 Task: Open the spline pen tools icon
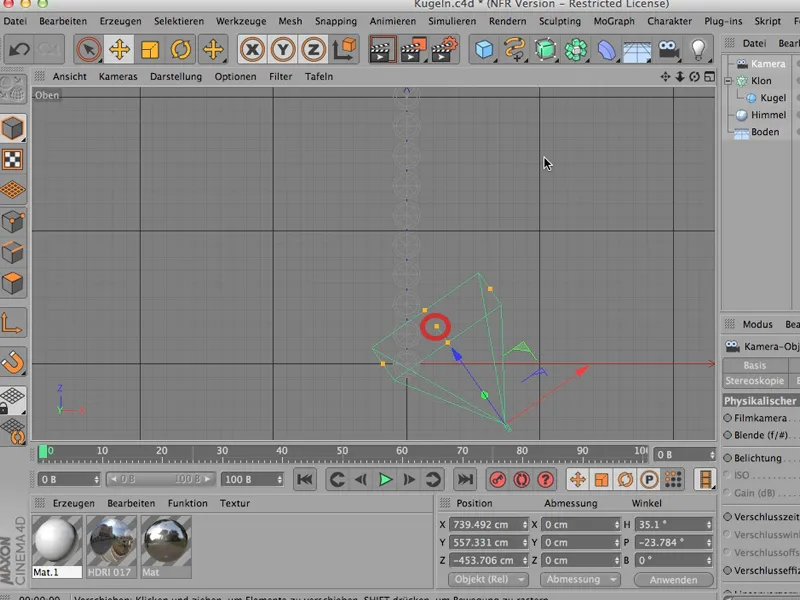[x=514, y=49]
